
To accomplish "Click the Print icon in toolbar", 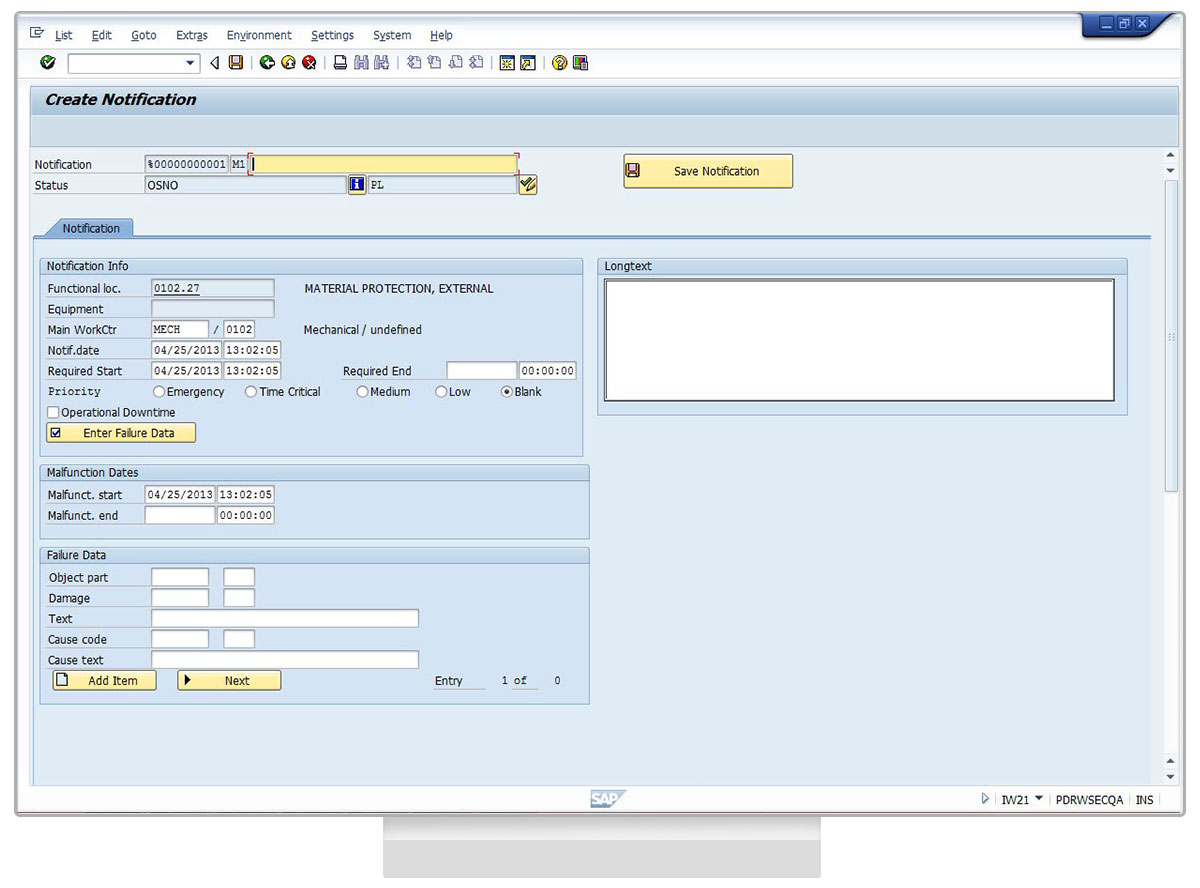I will point(340,63).
